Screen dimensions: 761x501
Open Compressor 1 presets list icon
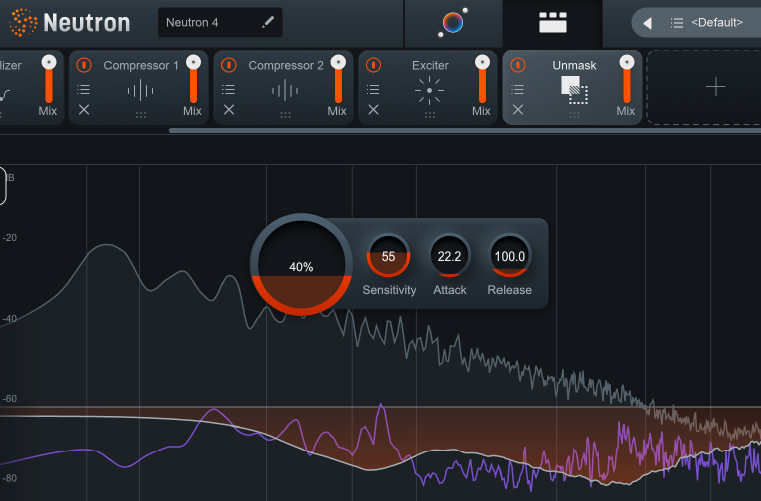pyautogui.click(x=83, y=89)
